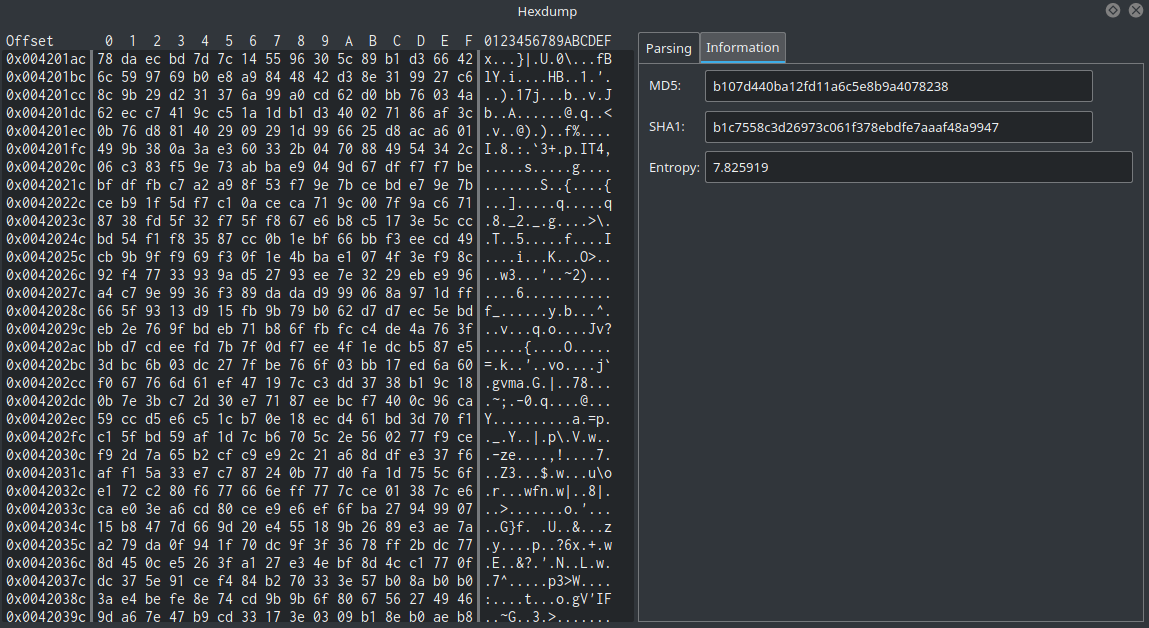1149x628 pixels.
Task: Select the Information tab
Action: [742, 47]
